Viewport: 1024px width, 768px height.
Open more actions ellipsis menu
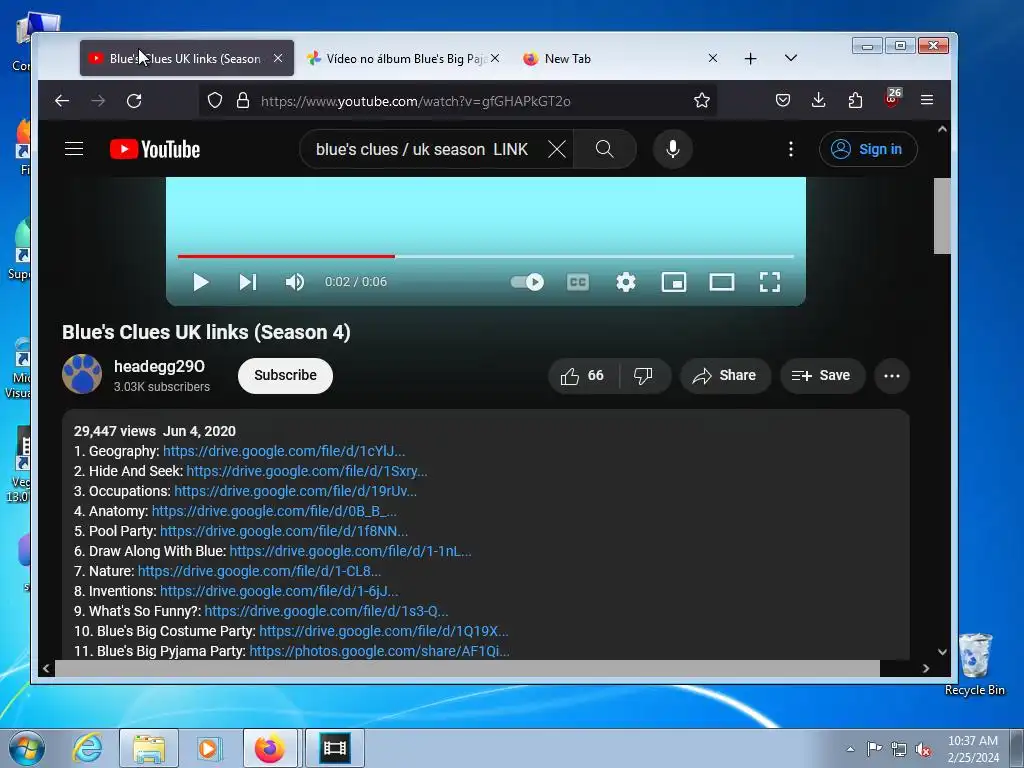pos(891,376)
